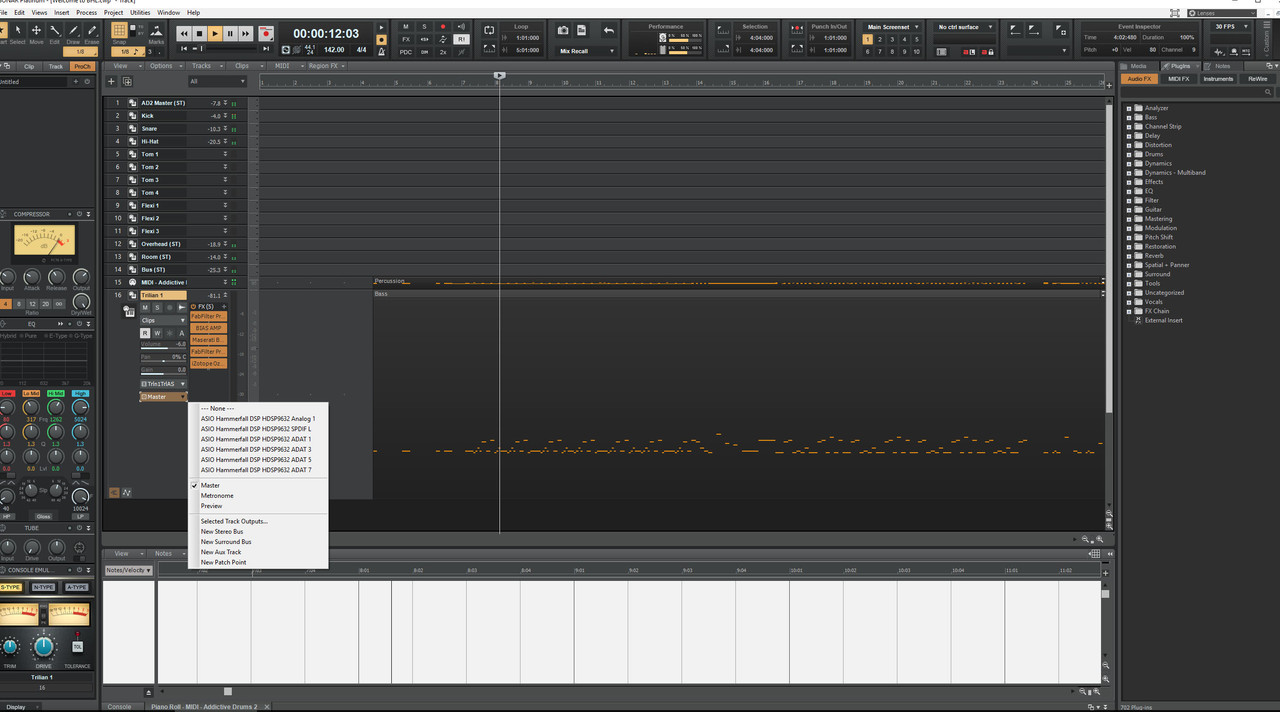This screenshot has width=1280, height=712.
Task: Click the Screenset camera icon
Action: click(563, 31)
